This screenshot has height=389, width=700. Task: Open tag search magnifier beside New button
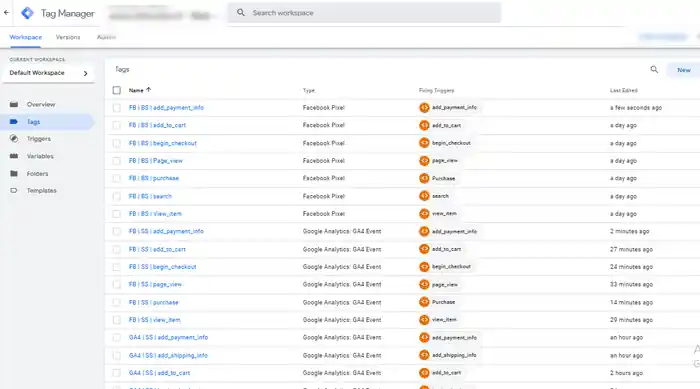tap(654, 69)
